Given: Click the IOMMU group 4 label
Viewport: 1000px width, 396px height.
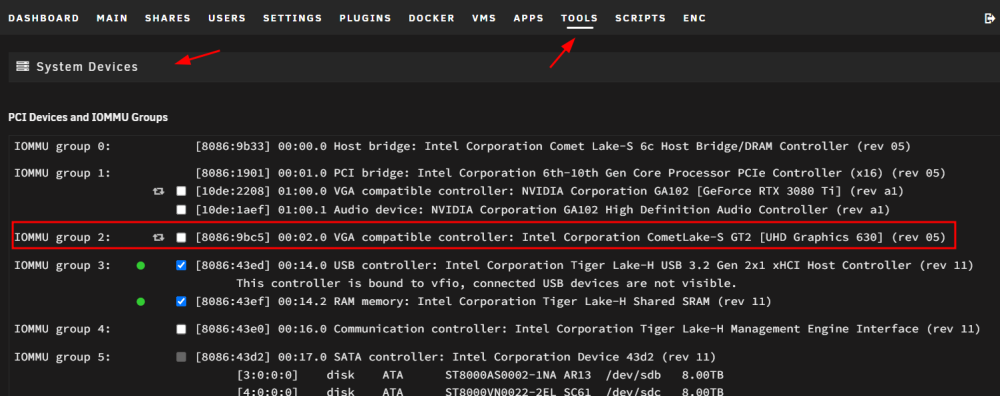Looking at the screenshot, I should coord(62,329).
